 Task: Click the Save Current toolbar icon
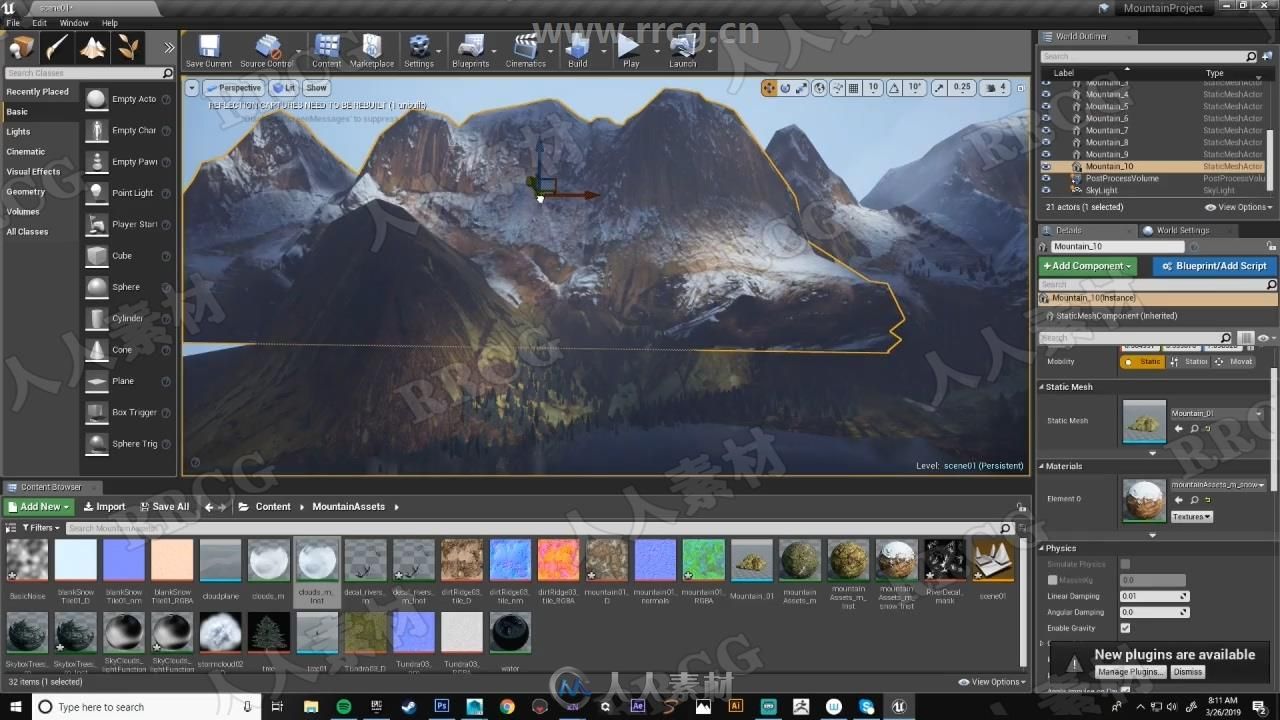pos(209,50)
